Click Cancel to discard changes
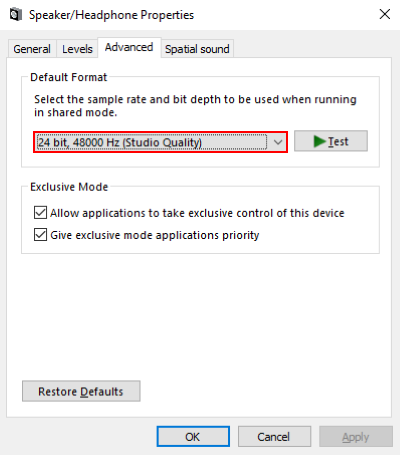Image resolution: width=400 pixels, height=455 pixels. (274, 437)
